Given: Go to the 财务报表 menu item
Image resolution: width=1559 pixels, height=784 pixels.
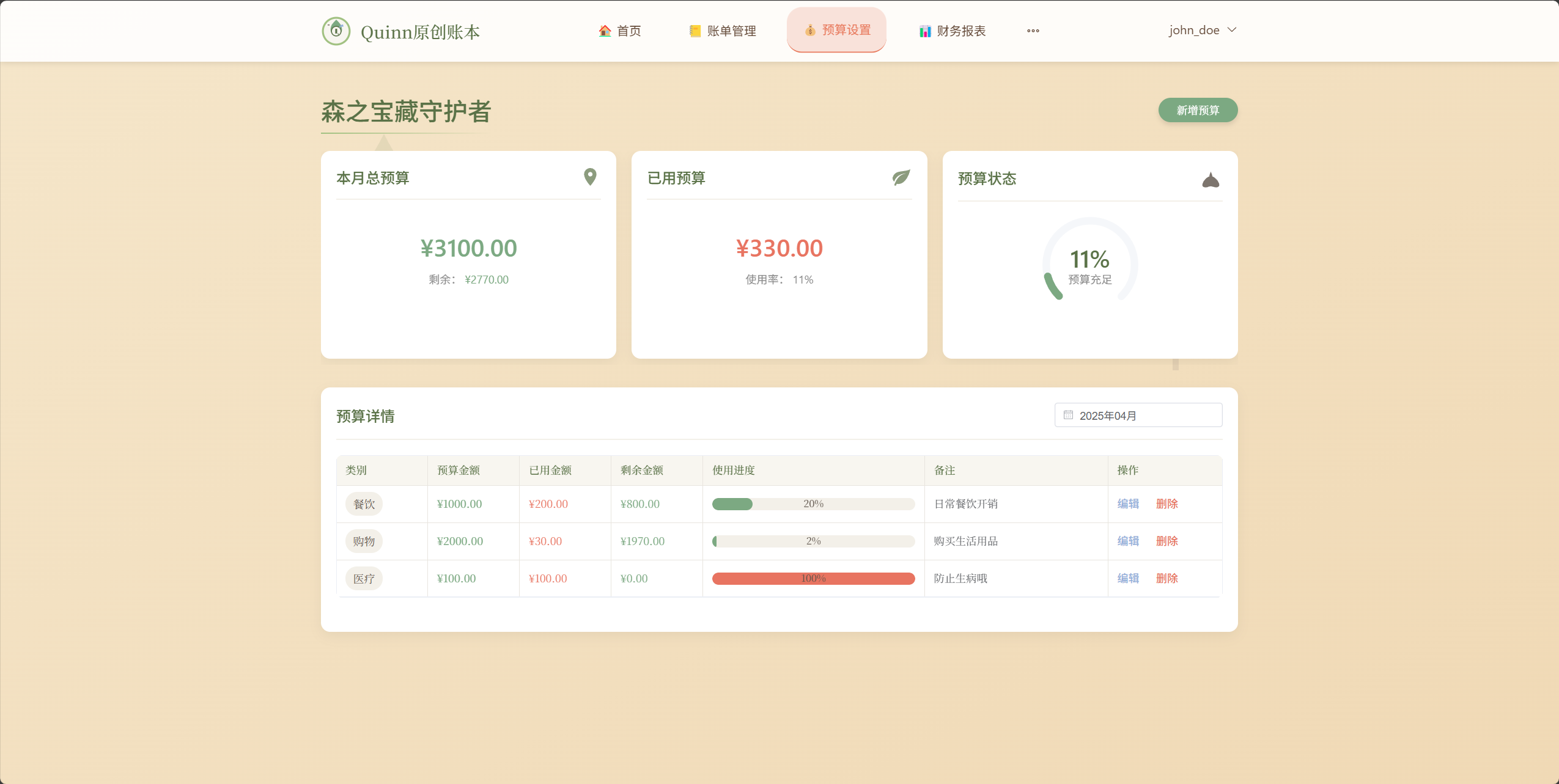Looking at the screenshot, I should click(x=960, y=30).
